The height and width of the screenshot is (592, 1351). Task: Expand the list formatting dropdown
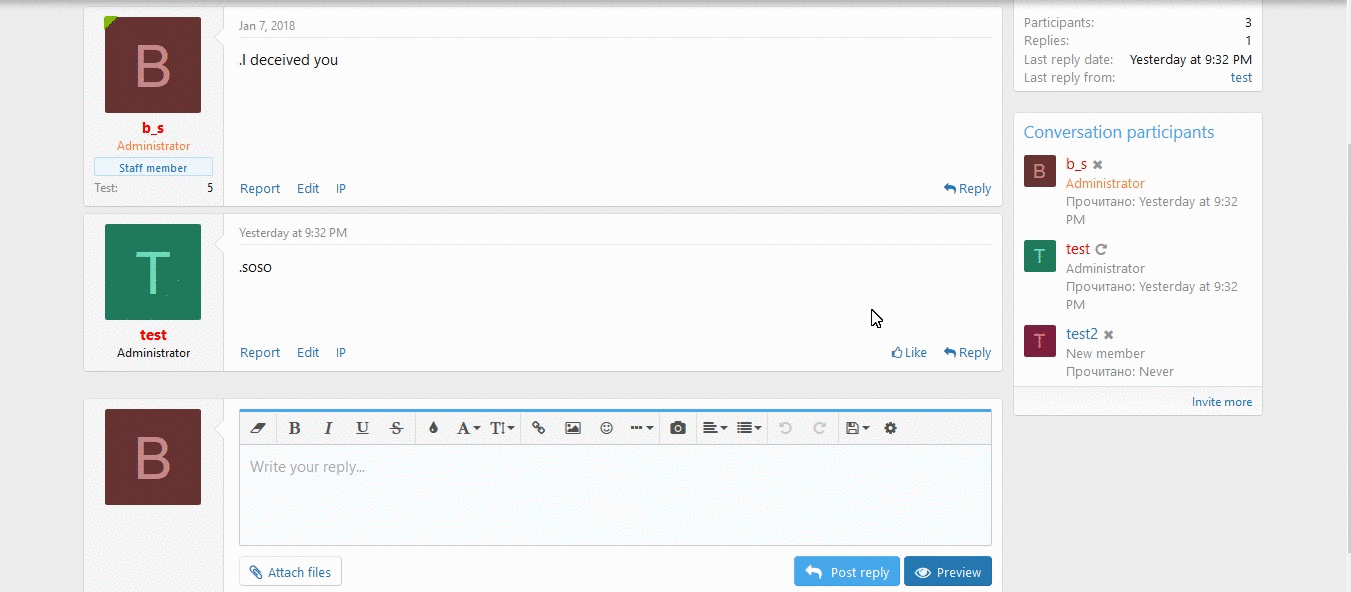click(x=747, y=428)
